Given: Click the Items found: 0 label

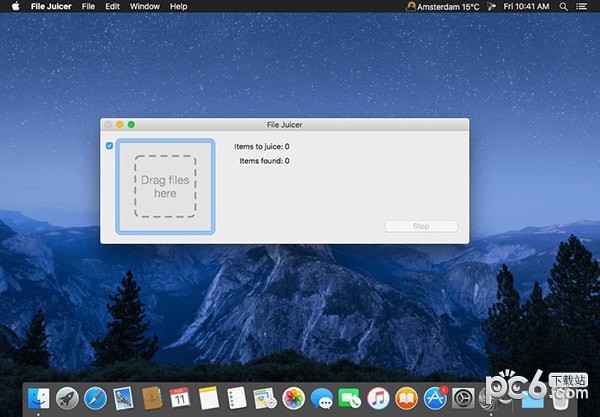Looking at the screenshot, I should [264, 161].
